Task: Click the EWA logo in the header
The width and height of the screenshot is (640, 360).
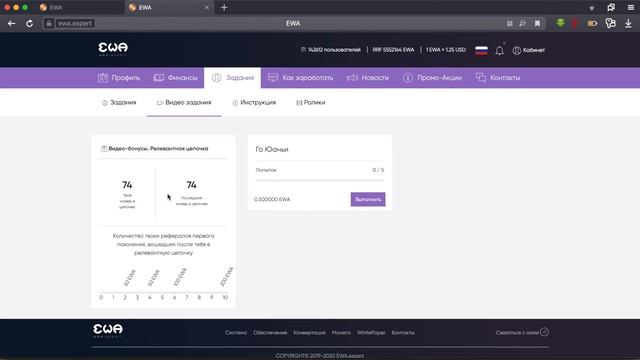Action: point(113,49)
